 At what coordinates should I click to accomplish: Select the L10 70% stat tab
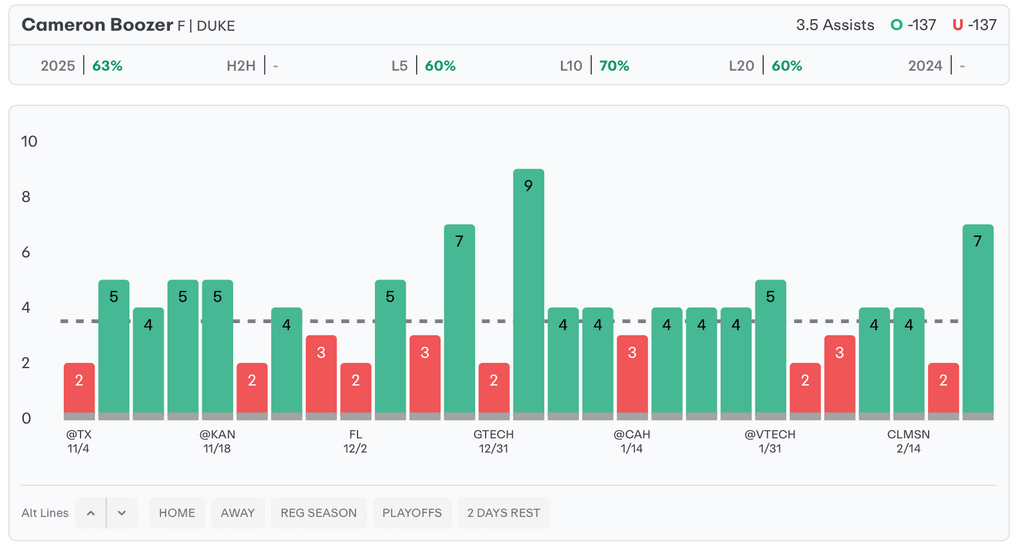594,66
